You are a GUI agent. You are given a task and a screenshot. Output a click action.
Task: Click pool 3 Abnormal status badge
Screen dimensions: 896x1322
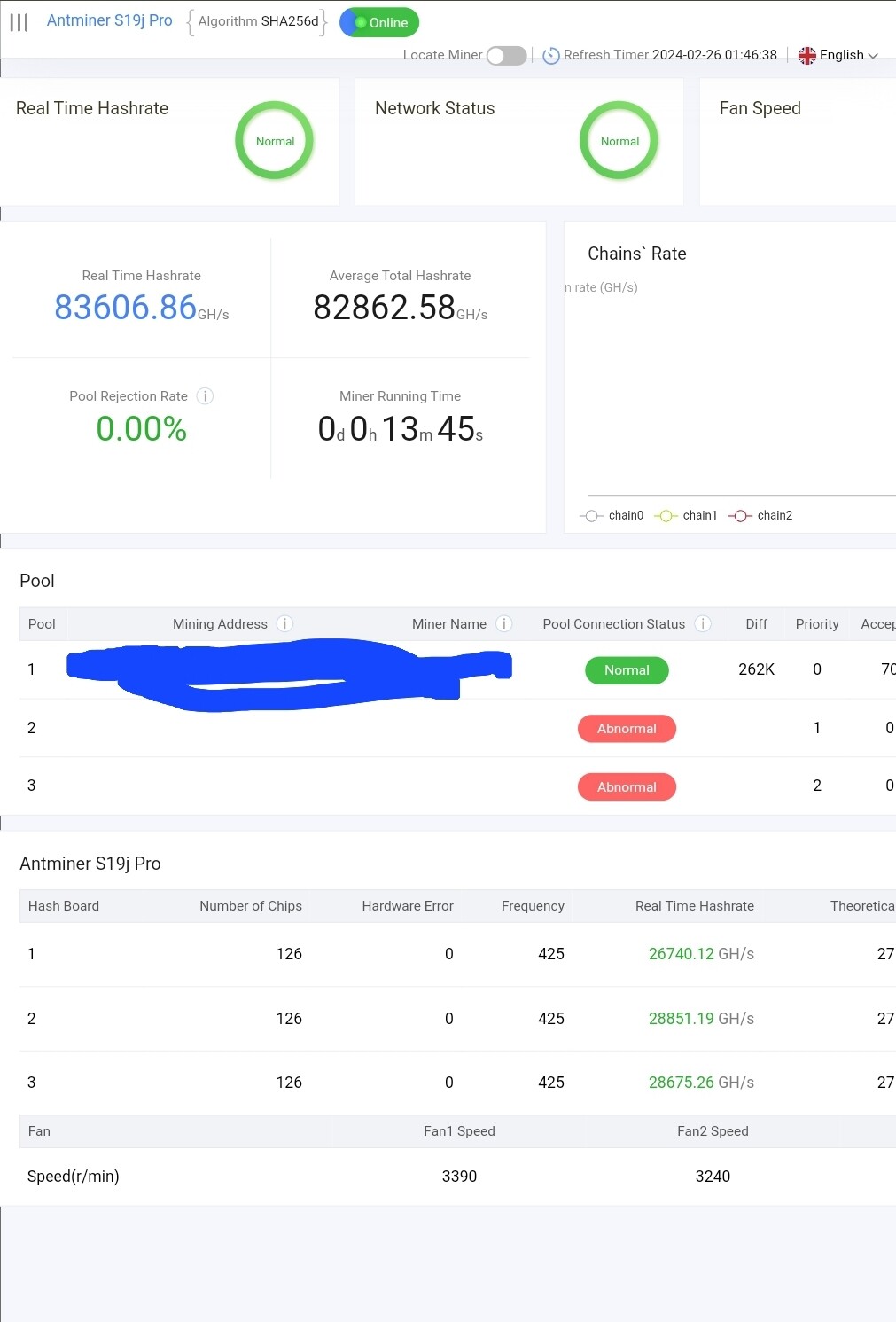pyautogui.click(x=627, y=787)
